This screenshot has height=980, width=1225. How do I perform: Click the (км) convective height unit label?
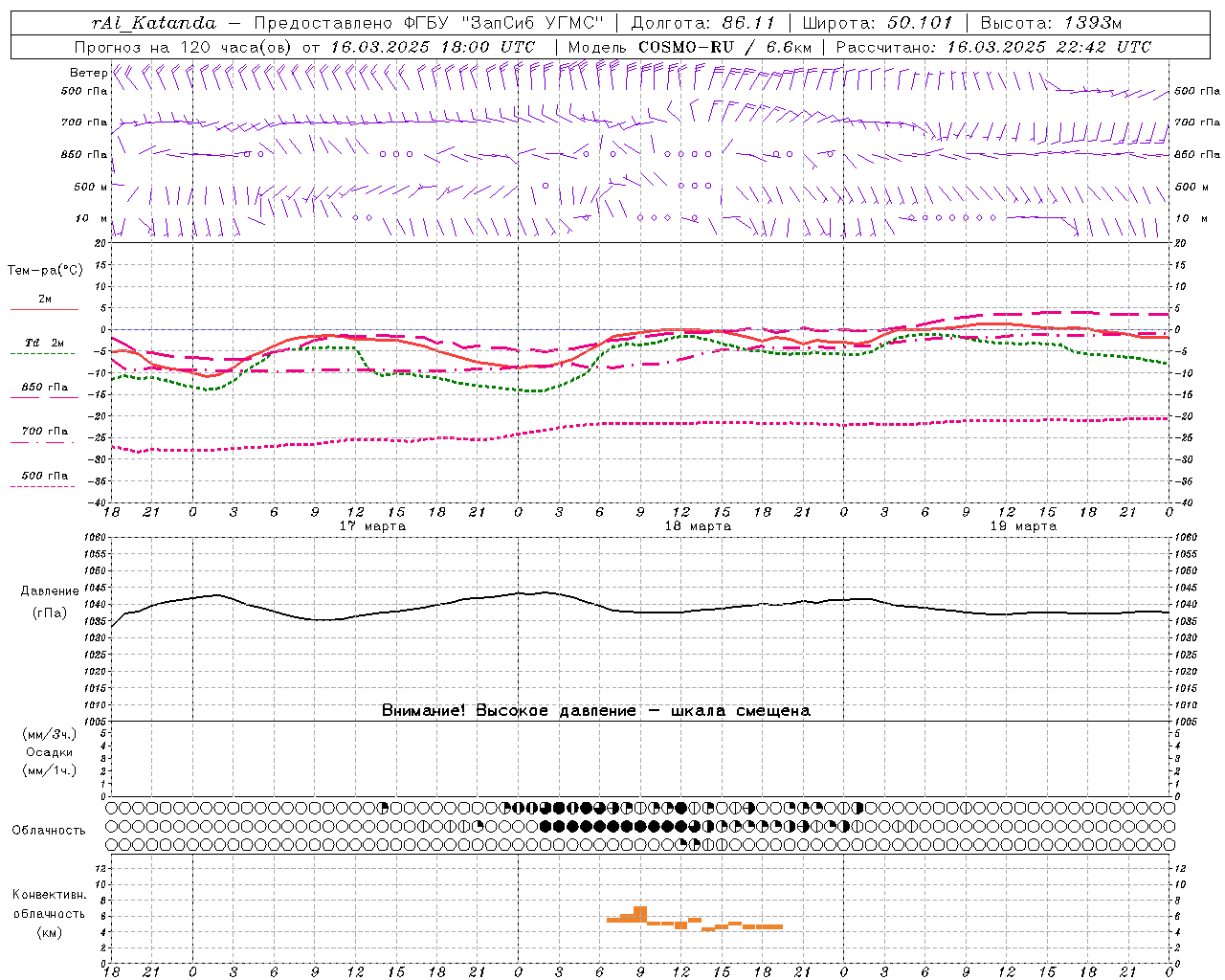tap(49, 933)
